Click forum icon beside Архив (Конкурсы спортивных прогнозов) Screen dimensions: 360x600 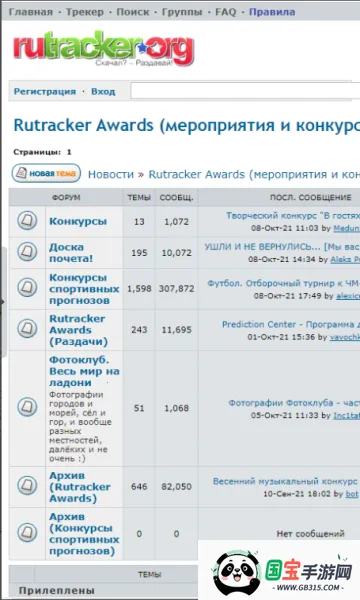[x=27, y=533]
